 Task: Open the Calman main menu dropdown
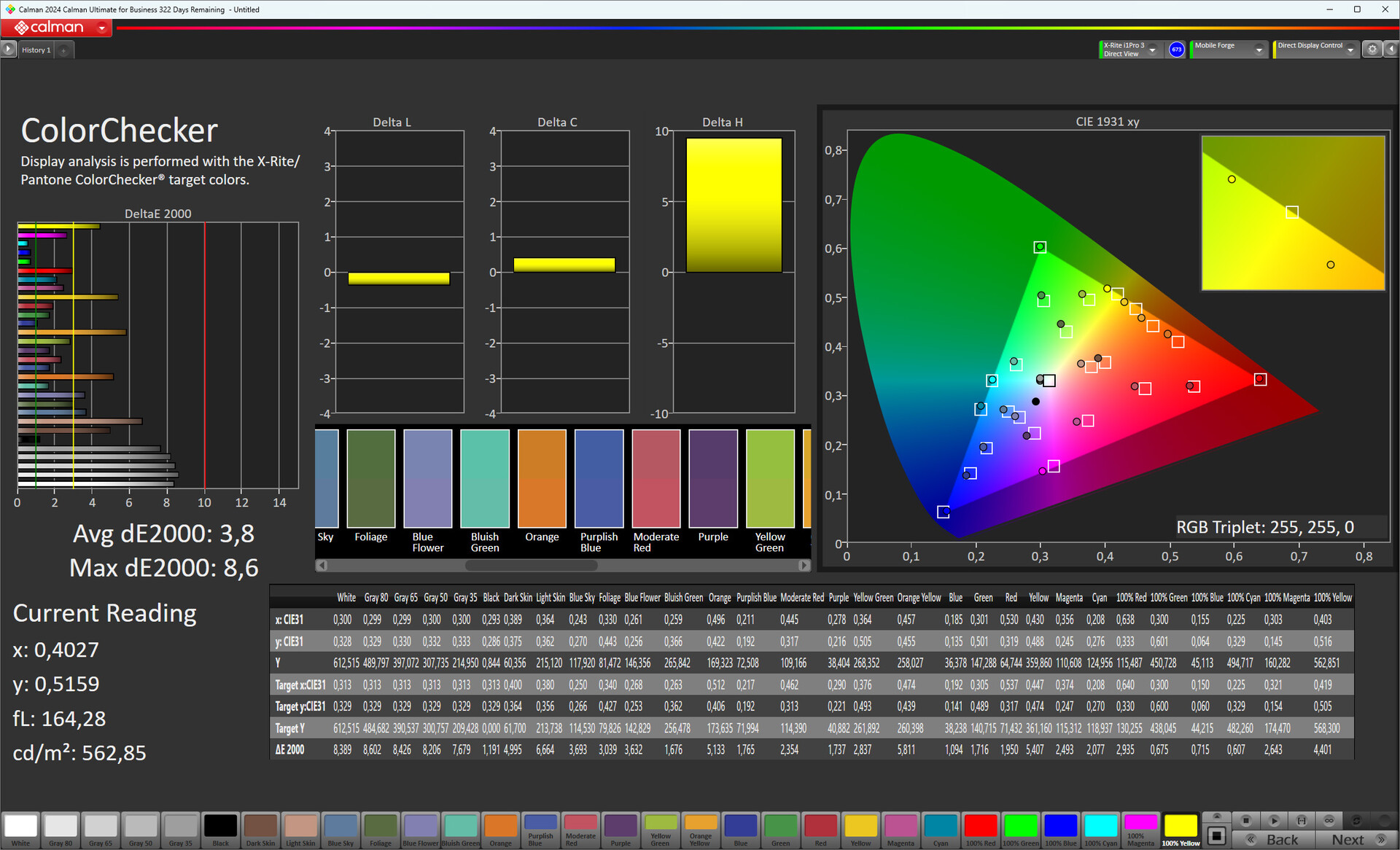(102, 28)
